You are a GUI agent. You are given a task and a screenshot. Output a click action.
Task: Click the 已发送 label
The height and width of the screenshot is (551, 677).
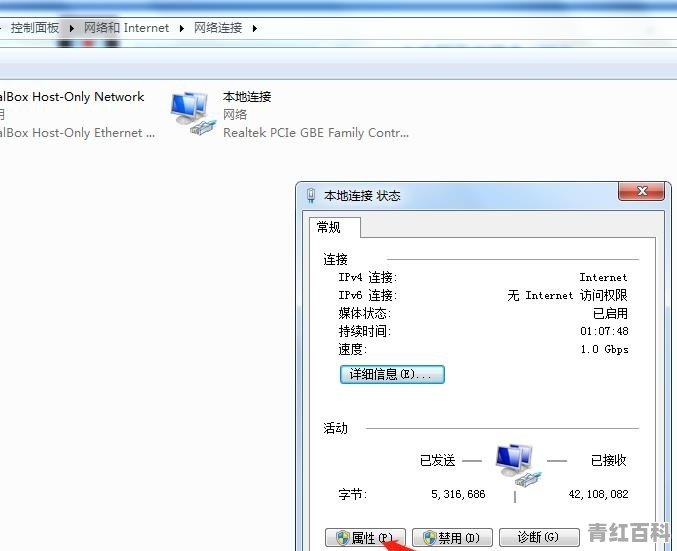[437, 460]
